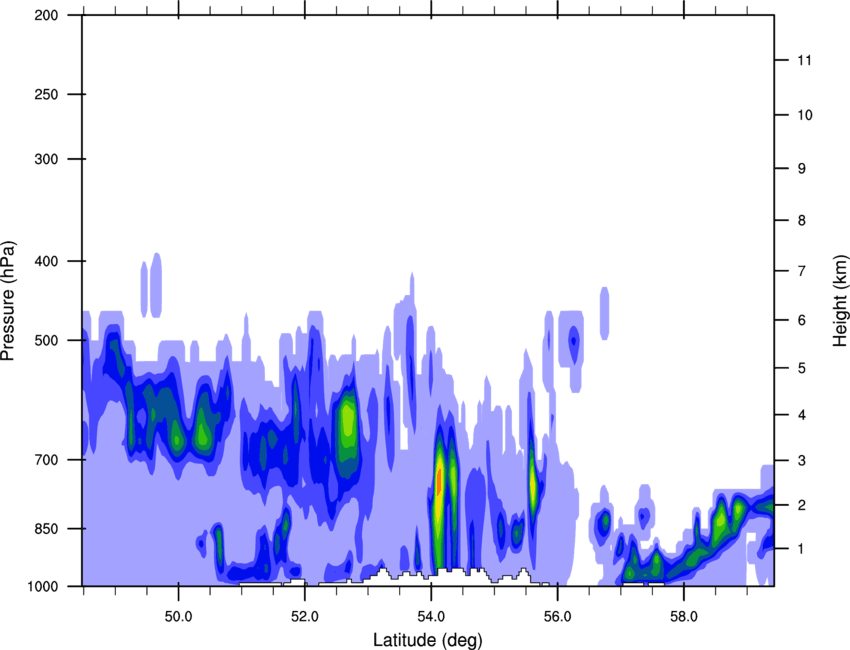This screenshot has height=650, width=850.
Task: Select the 50.0 latitude tick label
Action: [x=178, y=613]
